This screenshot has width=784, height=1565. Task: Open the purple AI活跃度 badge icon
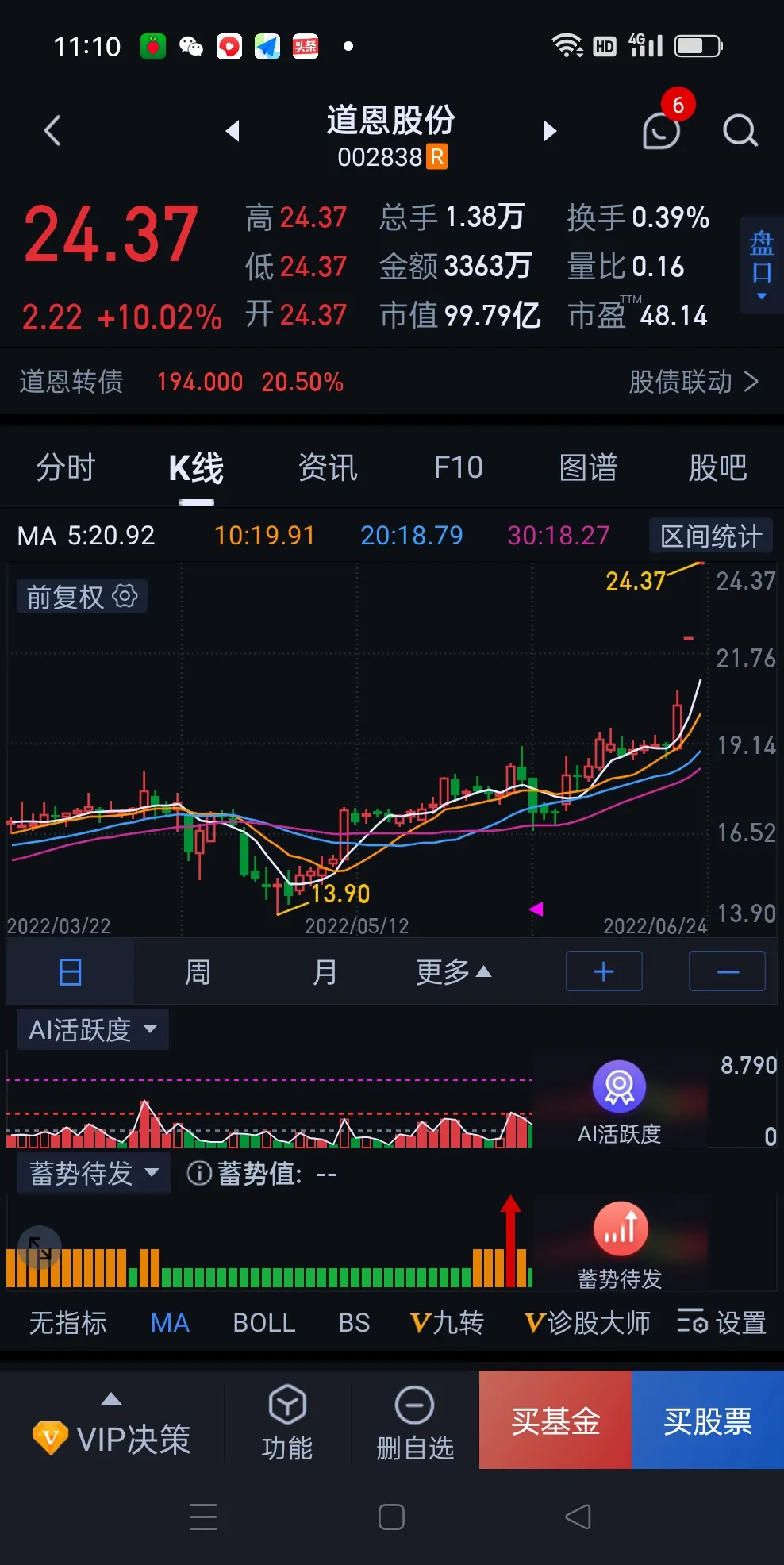pyautogui.click(x=619, y=1086)
